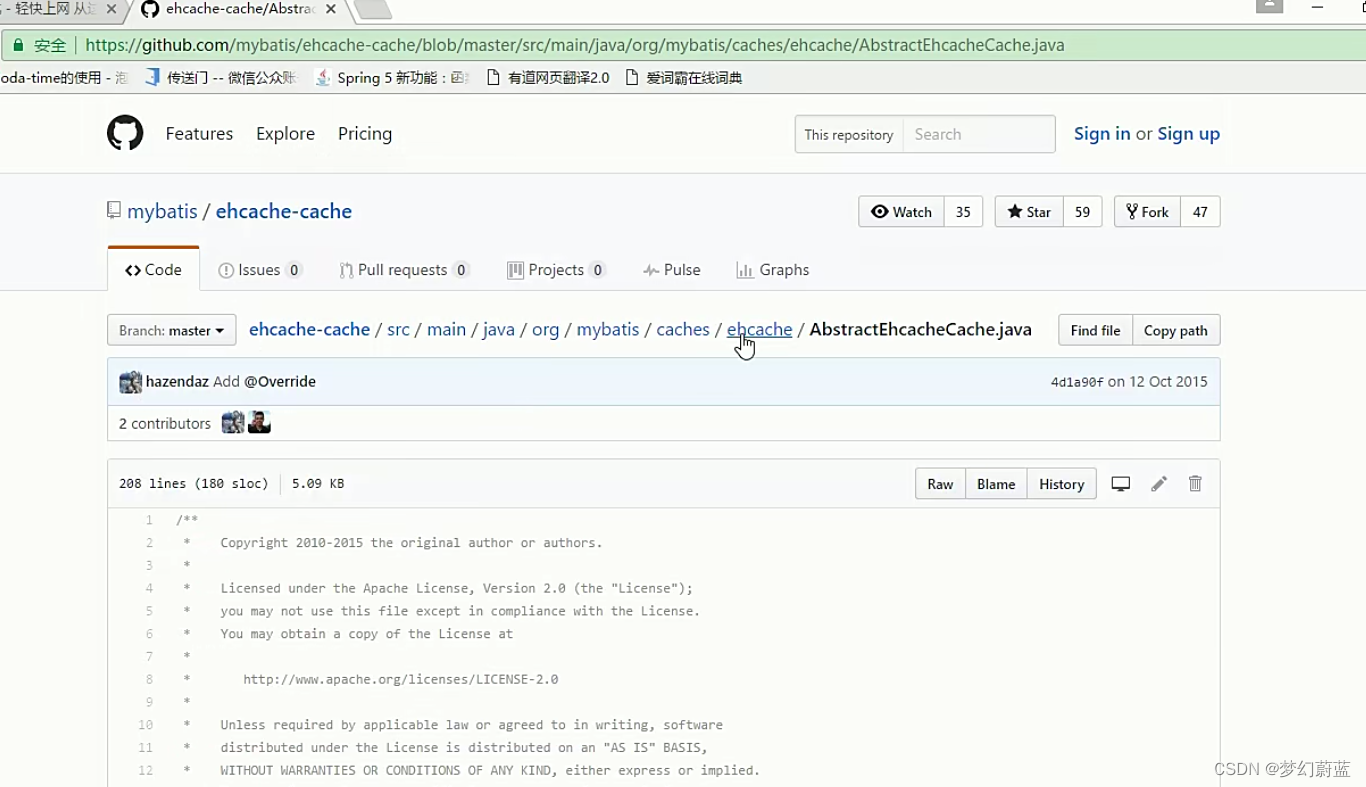Go to caches in breadcrumb path
The width and height of the screenshot is (1366, 787).
683,329
